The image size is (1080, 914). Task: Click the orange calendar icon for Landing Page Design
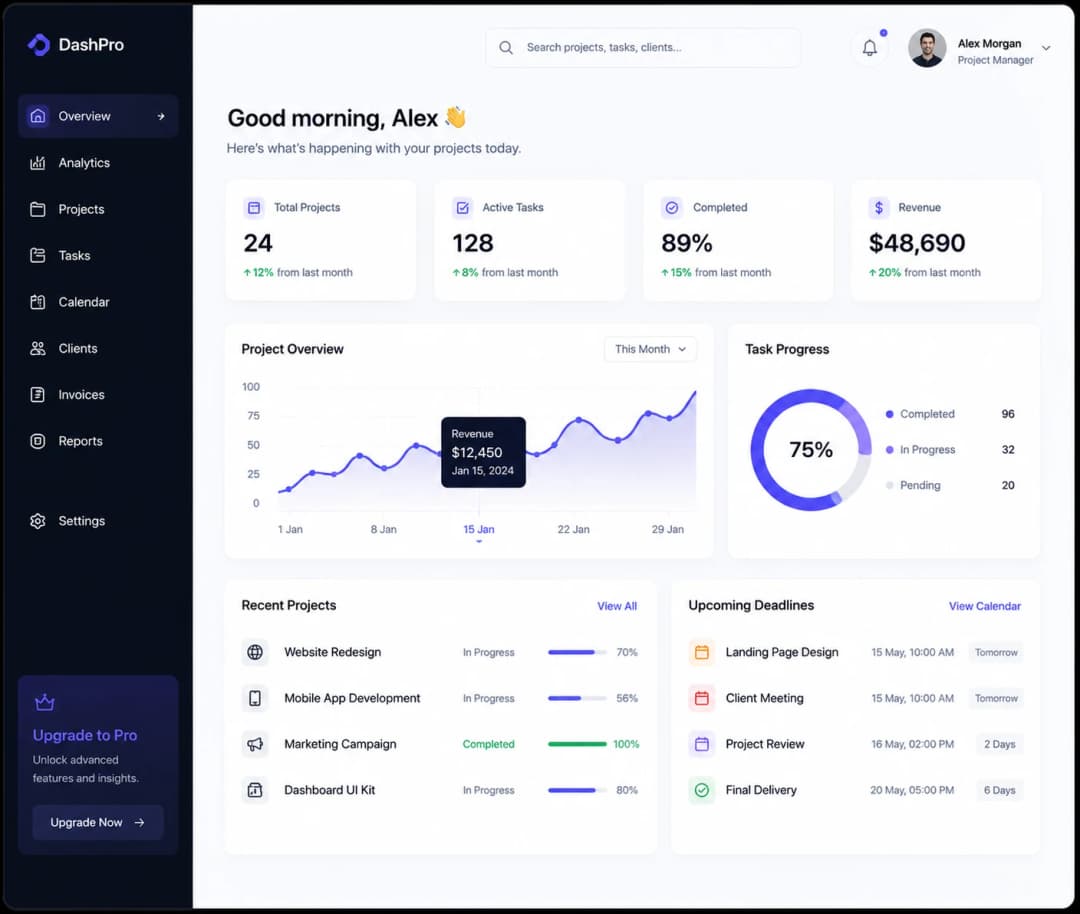click(701, 652)
